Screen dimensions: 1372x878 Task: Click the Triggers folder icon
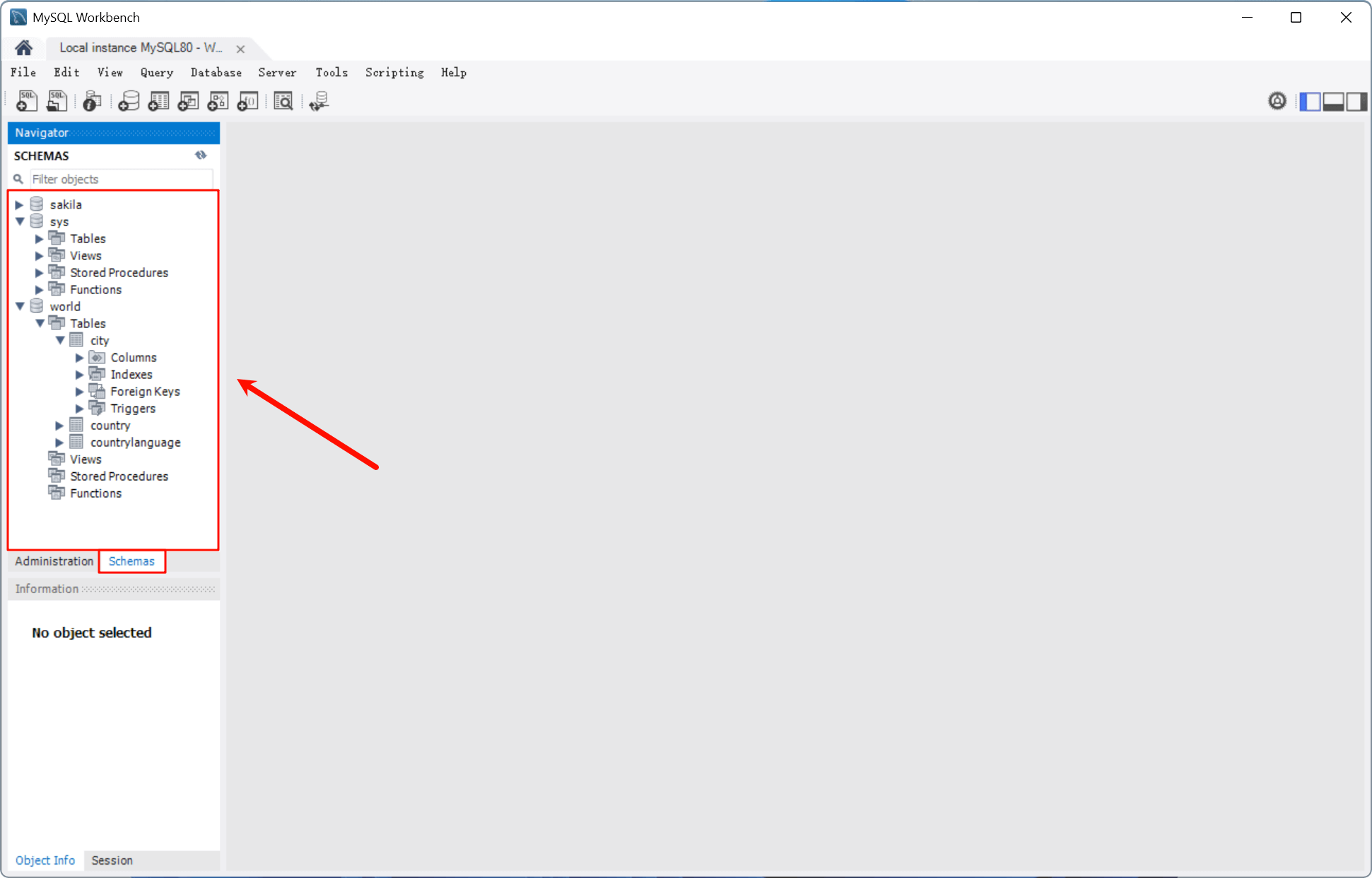pos(98,408)
